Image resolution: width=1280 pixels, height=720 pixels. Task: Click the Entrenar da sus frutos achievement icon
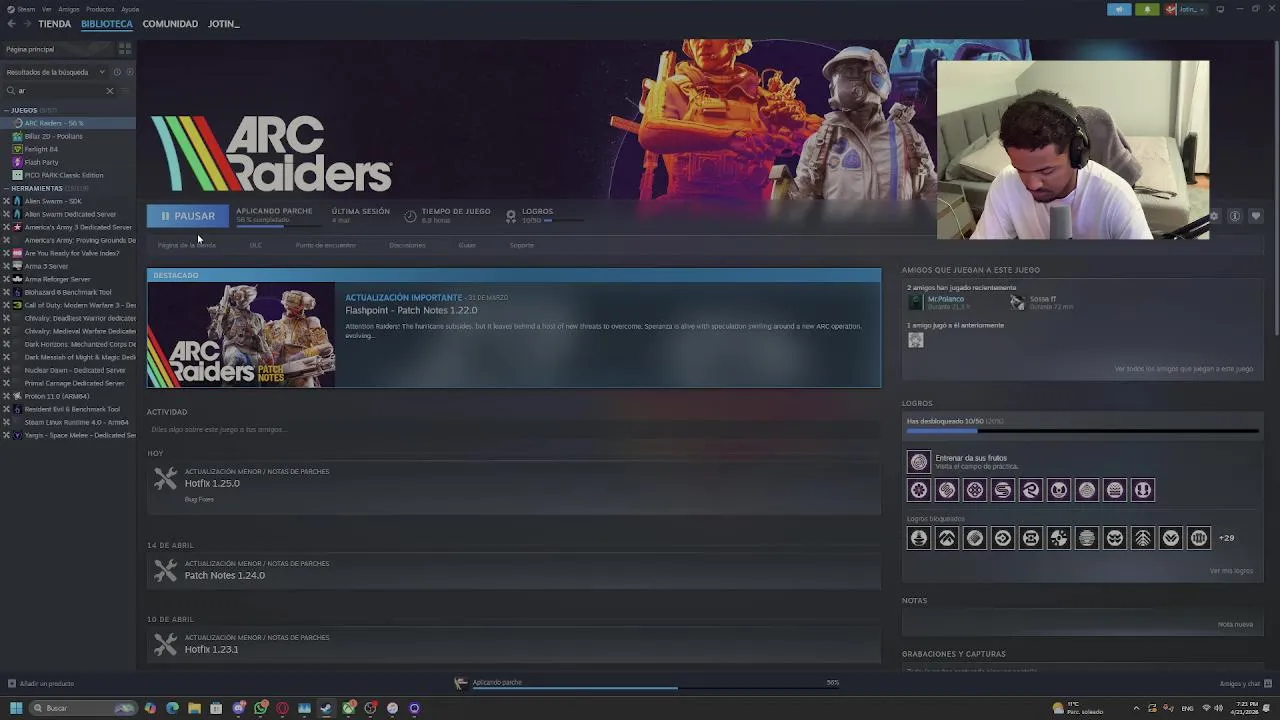tap(918, 462)
